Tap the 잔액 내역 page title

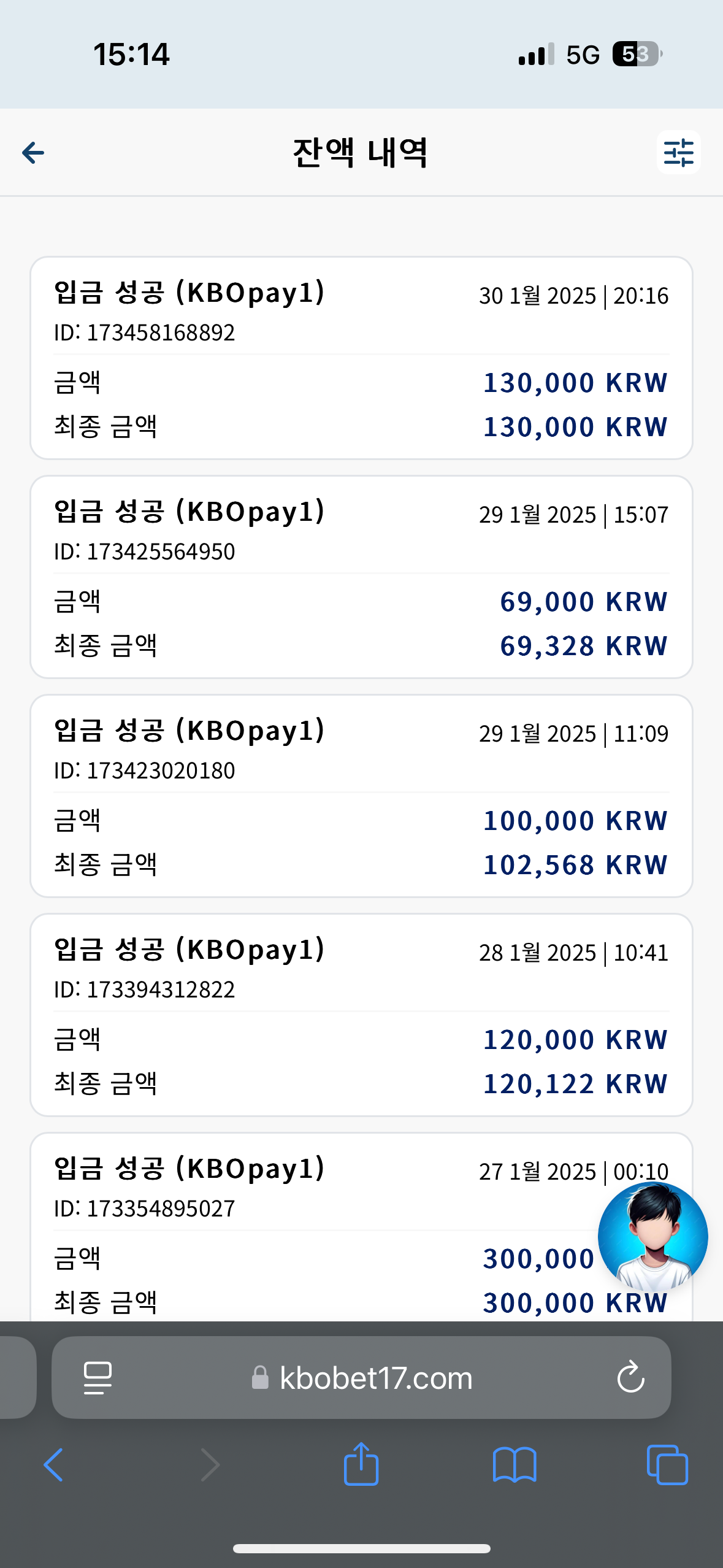click(360, 153)
